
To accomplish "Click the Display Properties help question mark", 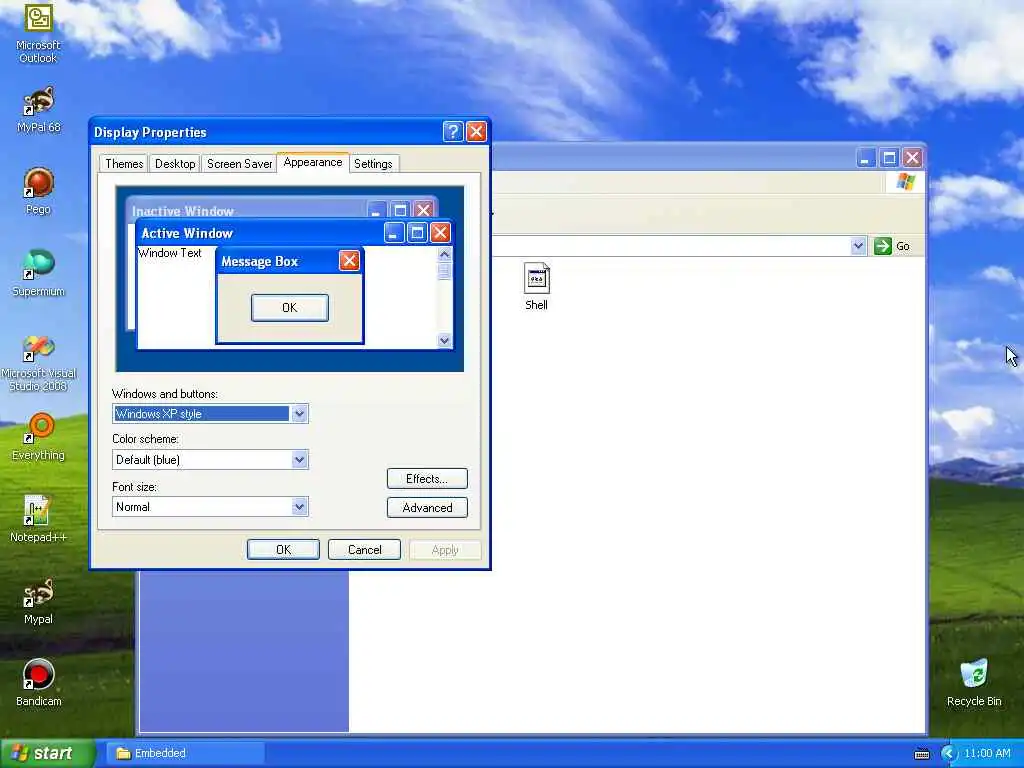I will point(453,132).
